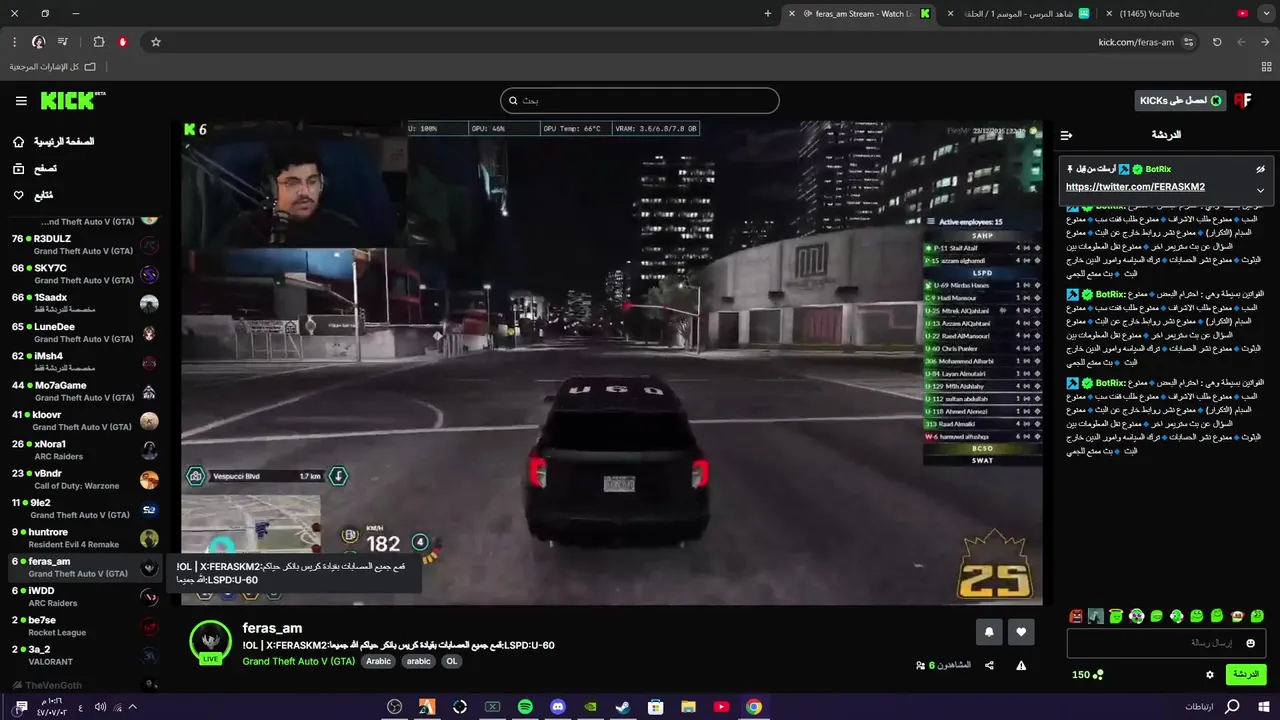The width and height of the screenshot is (1280, 720).
Task: Open Steam from the taskbar
Action: click(623, 707)
